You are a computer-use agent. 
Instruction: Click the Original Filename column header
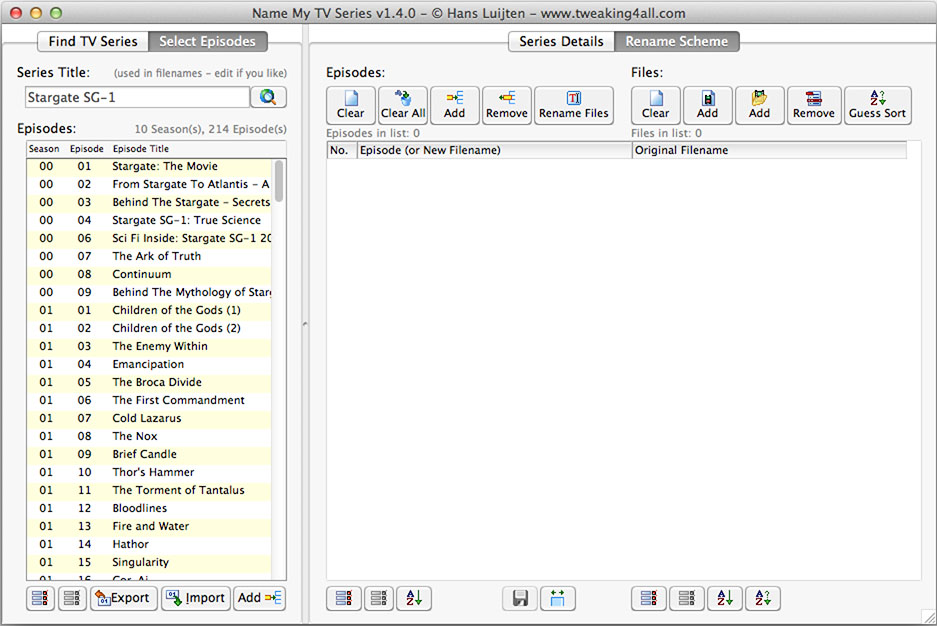(768, 150)
